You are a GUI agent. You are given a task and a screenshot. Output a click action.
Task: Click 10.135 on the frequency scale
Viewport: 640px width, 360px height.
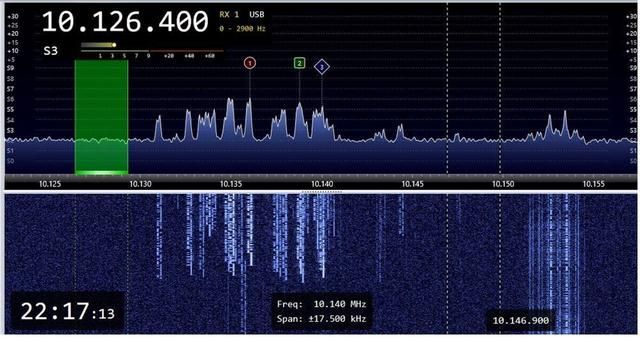231,184
